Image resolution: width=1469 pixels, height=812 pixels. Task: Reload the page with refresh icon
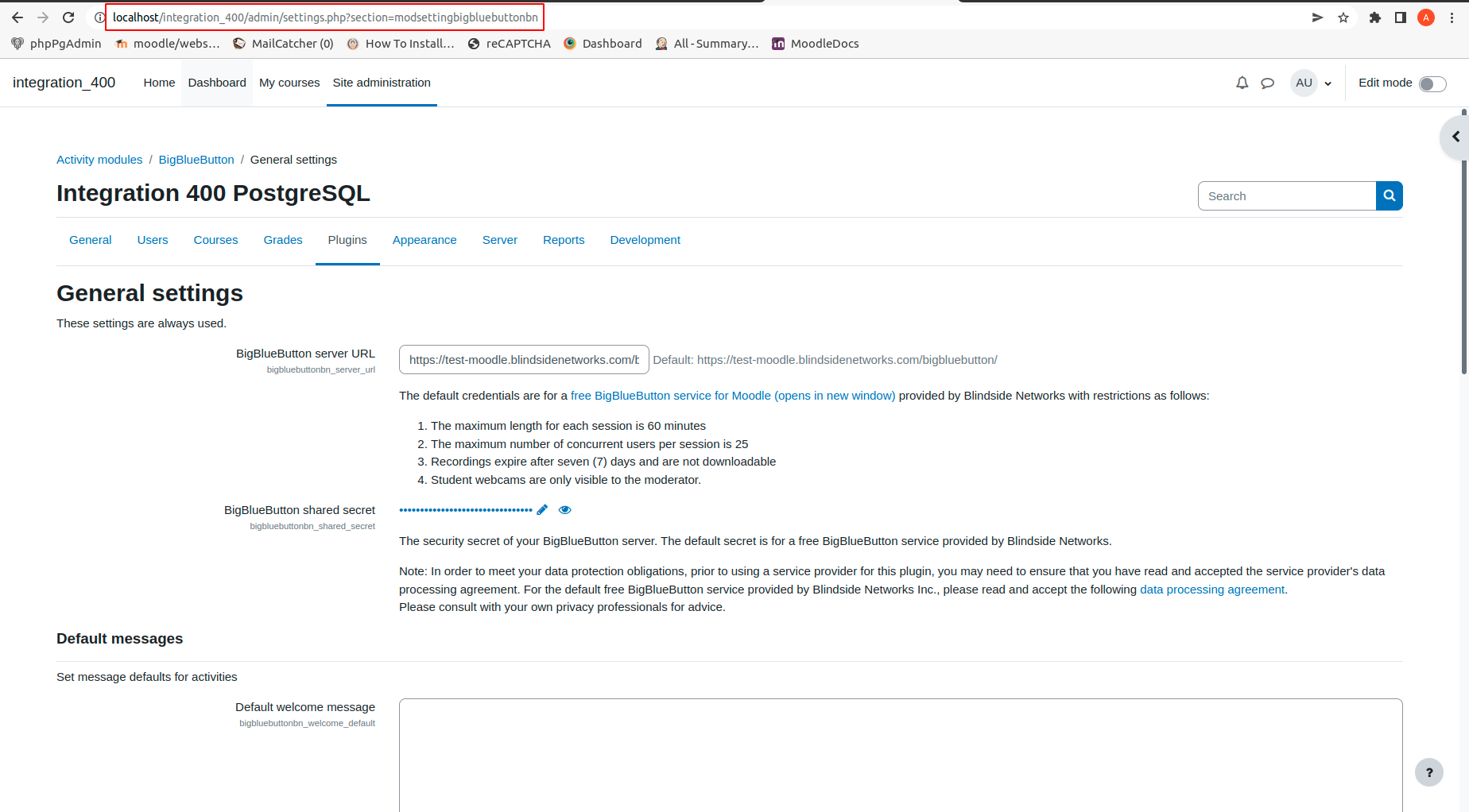pyautogui.click(x=68, y=17)
